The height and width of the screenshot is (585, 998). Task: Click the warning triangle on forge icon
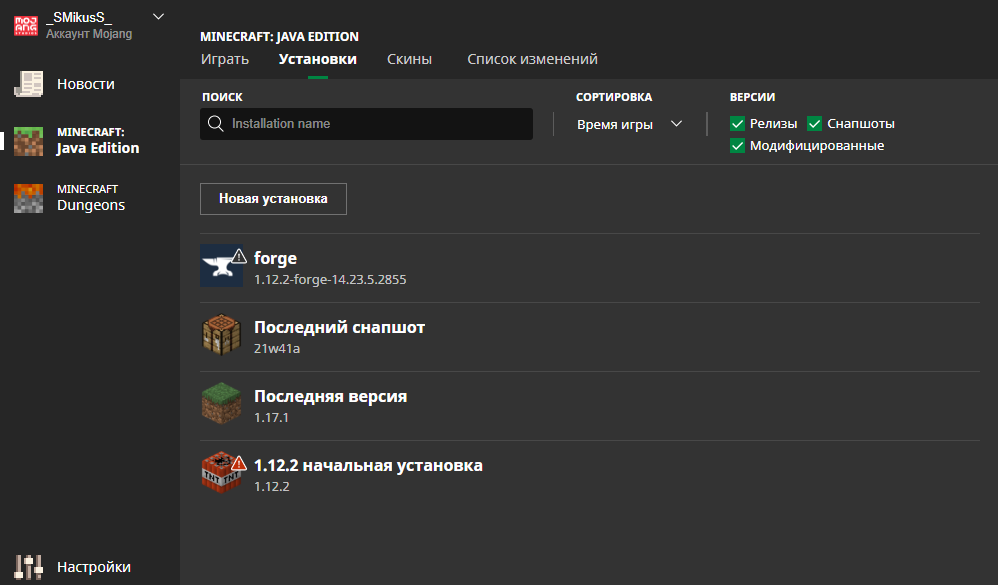point(239,256)
